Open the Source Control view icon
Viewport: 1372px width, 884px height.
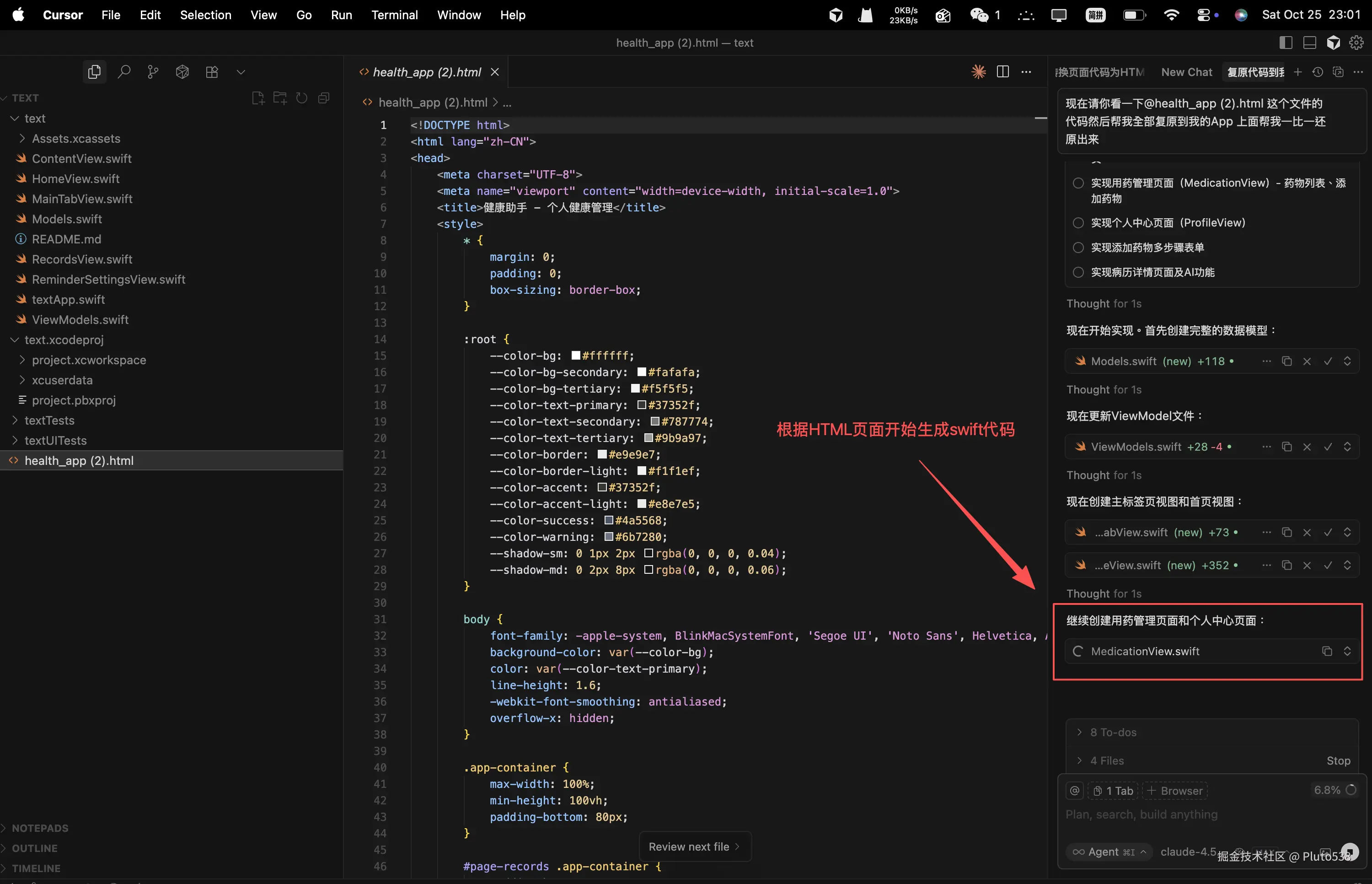[153, 72]
